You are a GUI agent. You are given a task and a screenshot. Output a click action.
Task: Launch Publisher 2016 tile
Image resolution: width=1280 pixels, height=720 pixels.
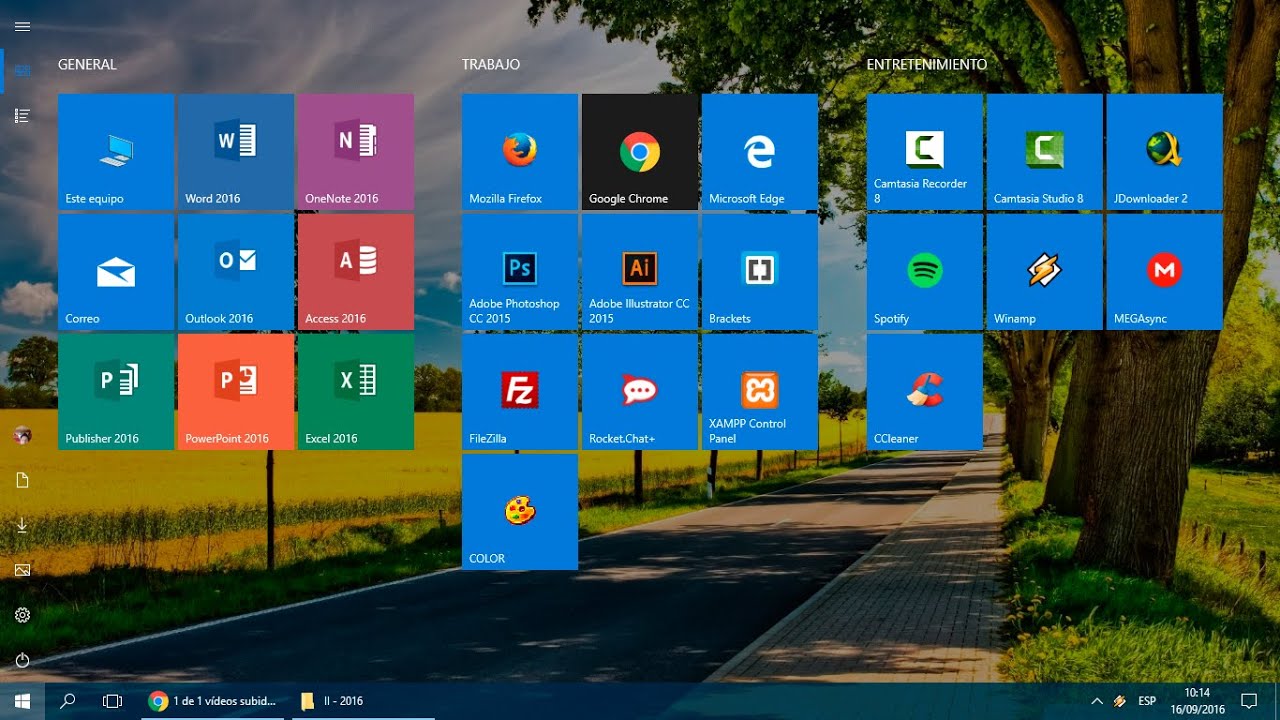(116, 392)
